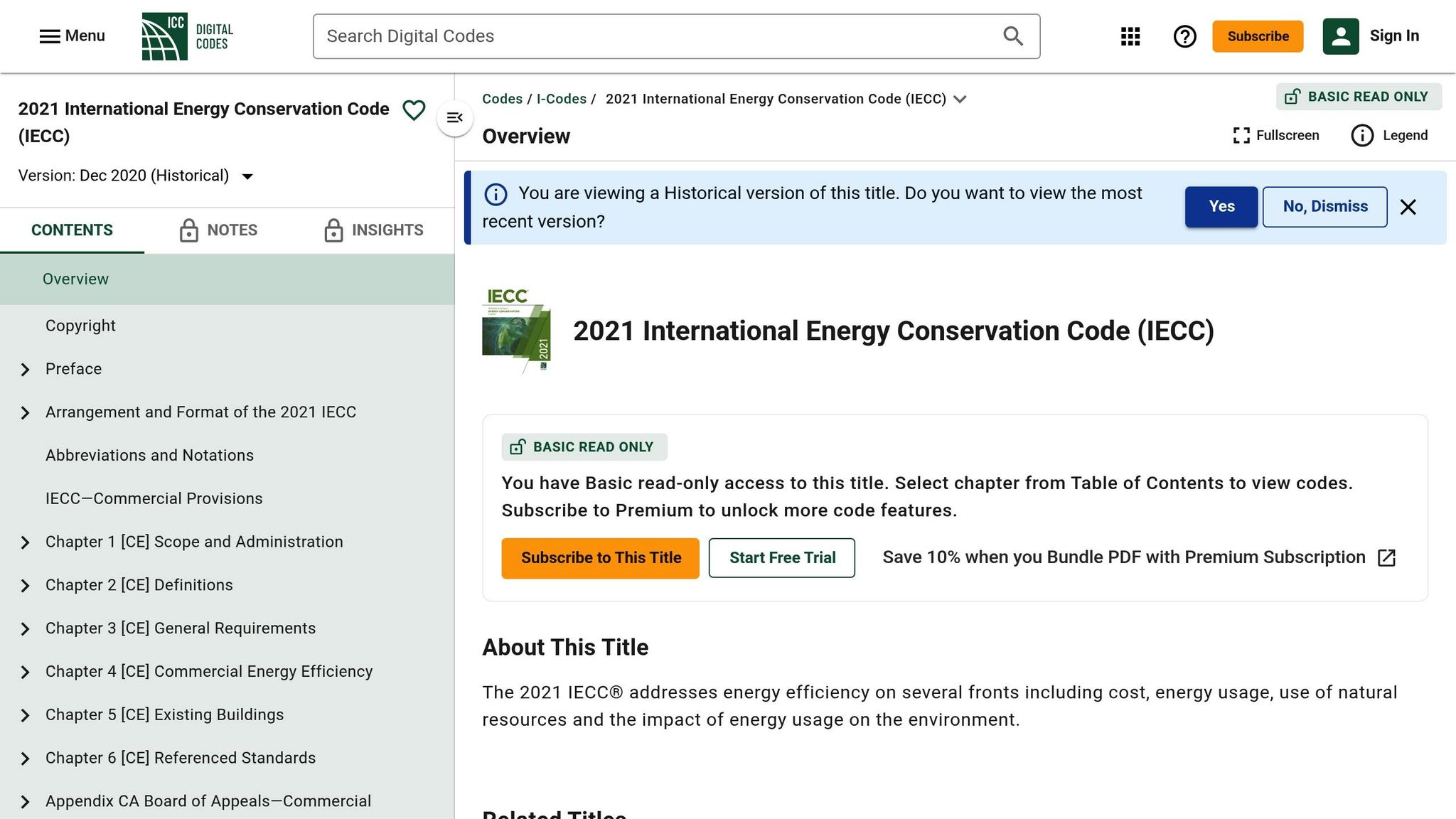This screenshot has width=1456, height=819.
Task: Collapse the table of contents sidebar
Action: tap(455, 118)
